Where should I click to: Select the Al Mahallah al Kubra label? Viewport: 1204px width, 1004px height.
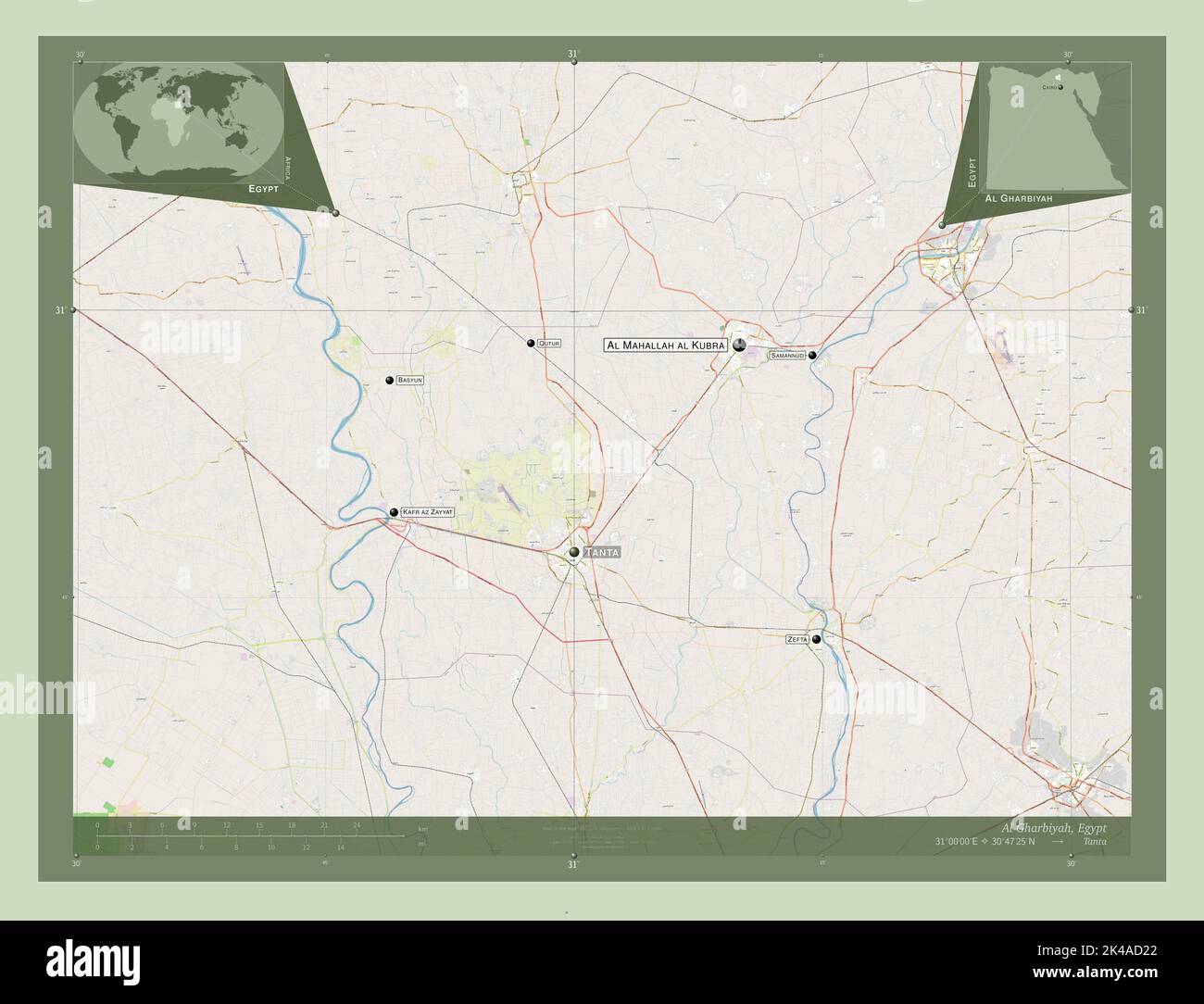(x=667, y=345)
